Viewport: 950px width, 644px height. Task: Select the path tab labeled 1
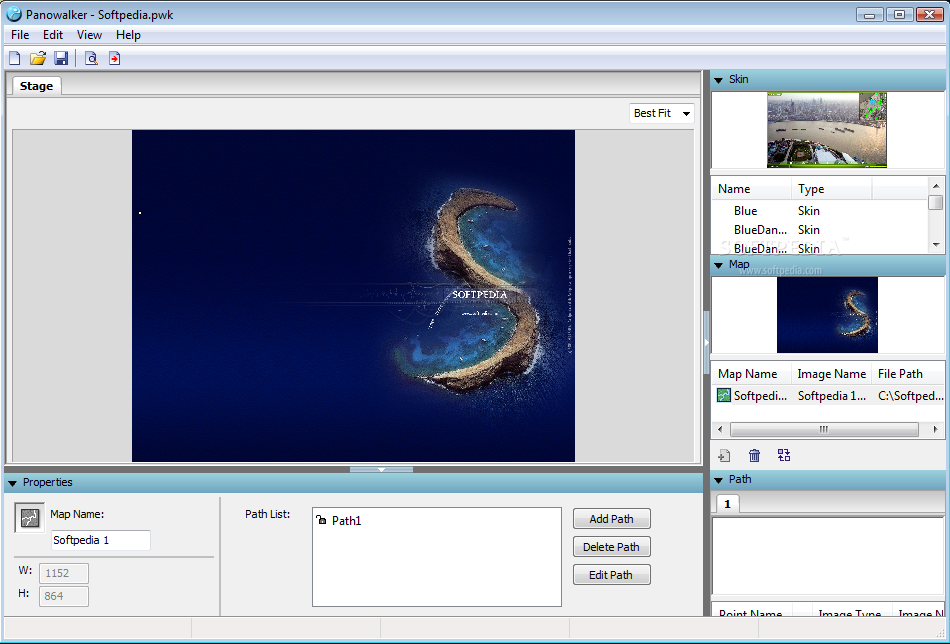click(x=728, y=504)
